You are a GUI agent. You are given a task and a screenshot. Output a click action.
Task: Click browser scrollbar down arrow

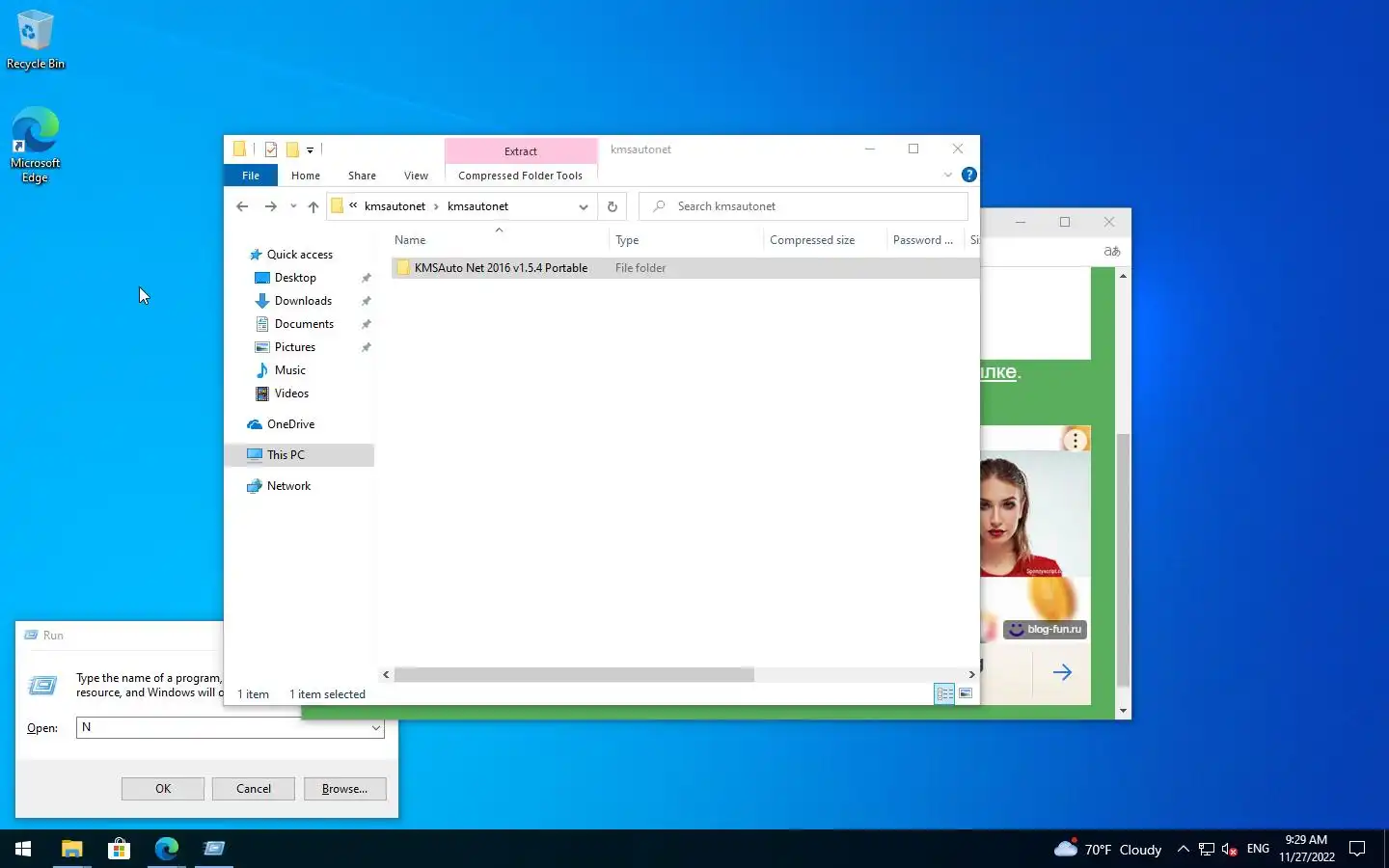(x=1123, y=712)
